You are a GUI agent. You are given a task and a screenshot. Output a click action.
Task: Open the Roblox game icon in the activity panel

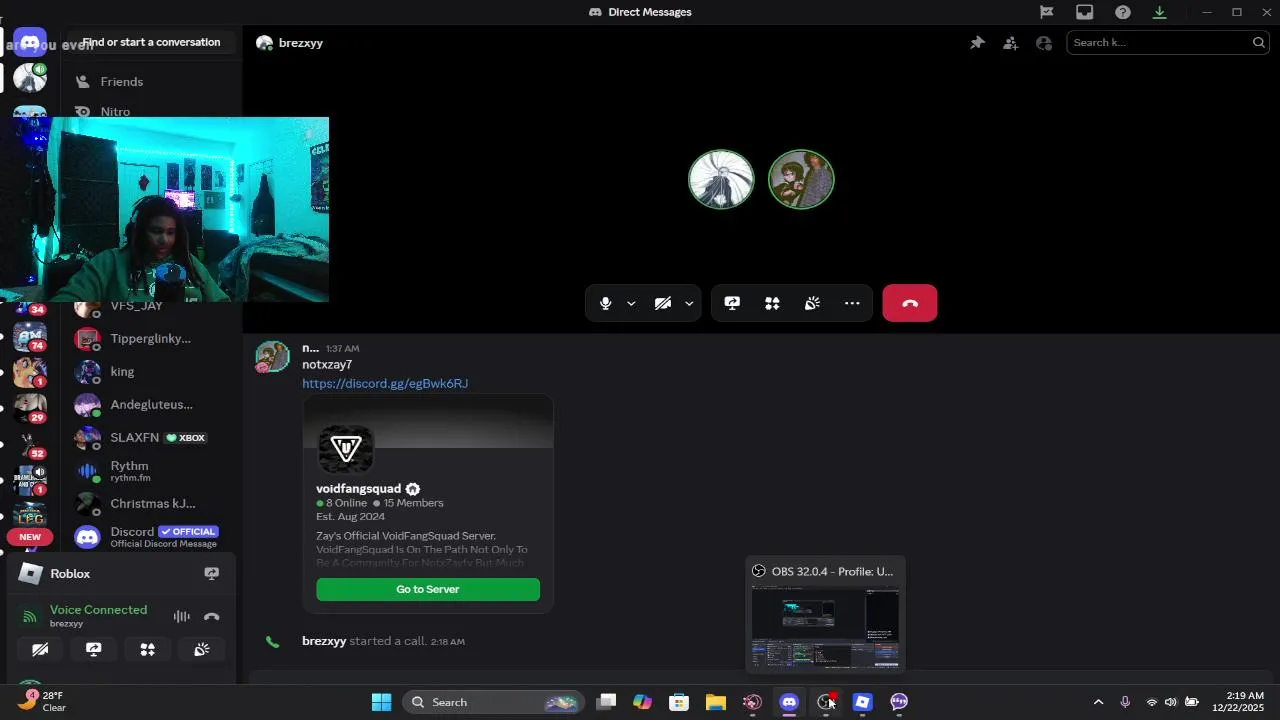[31, 573]
